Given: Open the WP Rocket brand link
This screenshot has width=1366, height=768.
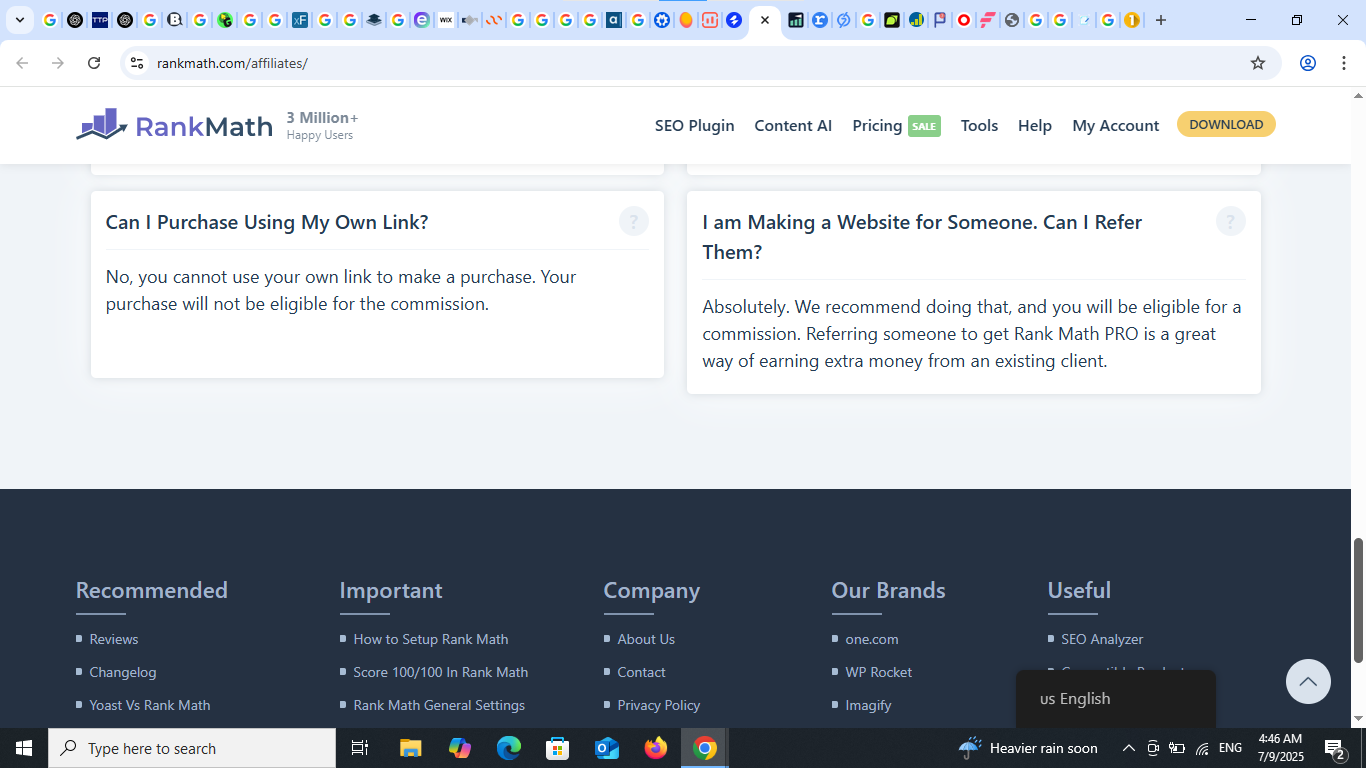Looking at the screenshot, I should pyautogui.click(x=879, y=672).
